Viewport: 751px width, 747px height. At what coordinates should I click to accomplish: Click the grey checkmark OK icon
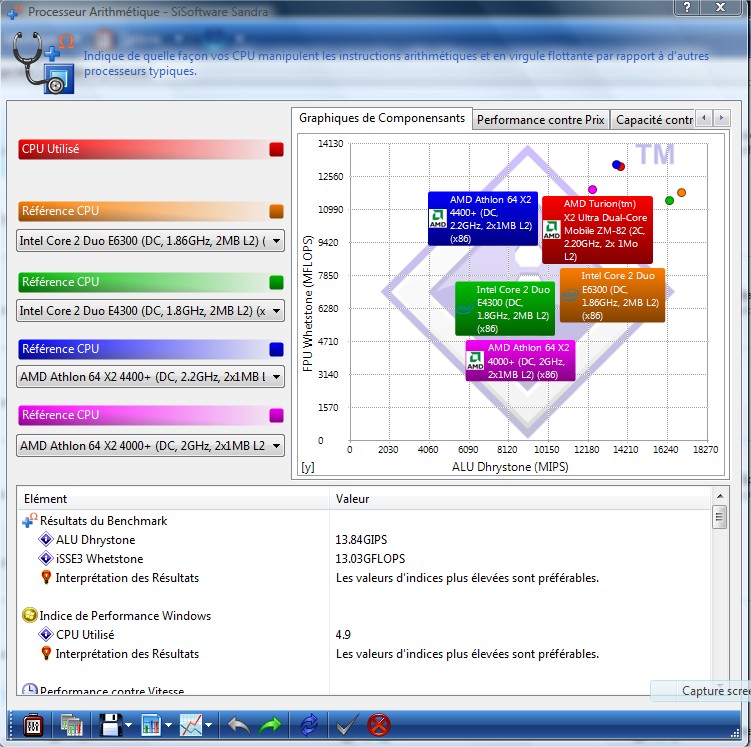click(347, 725)
